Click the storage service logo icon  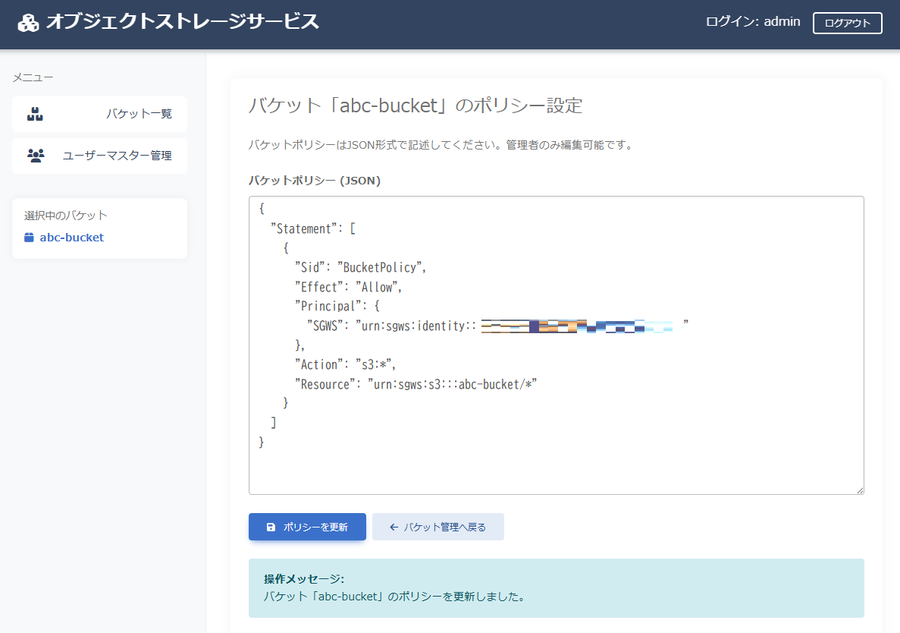tap(28, 23)
